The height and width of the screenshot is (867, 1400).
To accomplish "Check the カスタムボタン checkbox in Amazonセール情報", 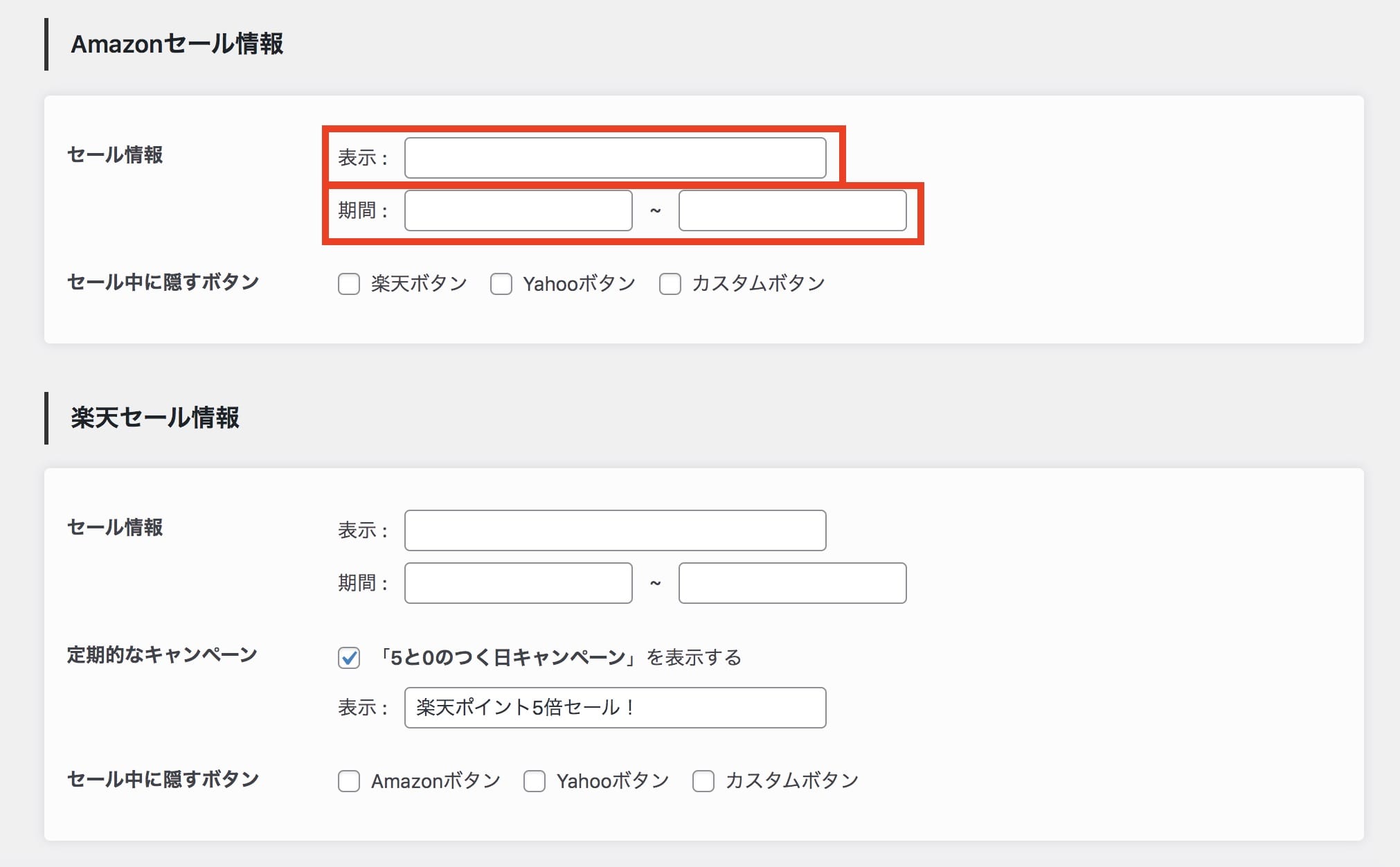I will (670, 283).
